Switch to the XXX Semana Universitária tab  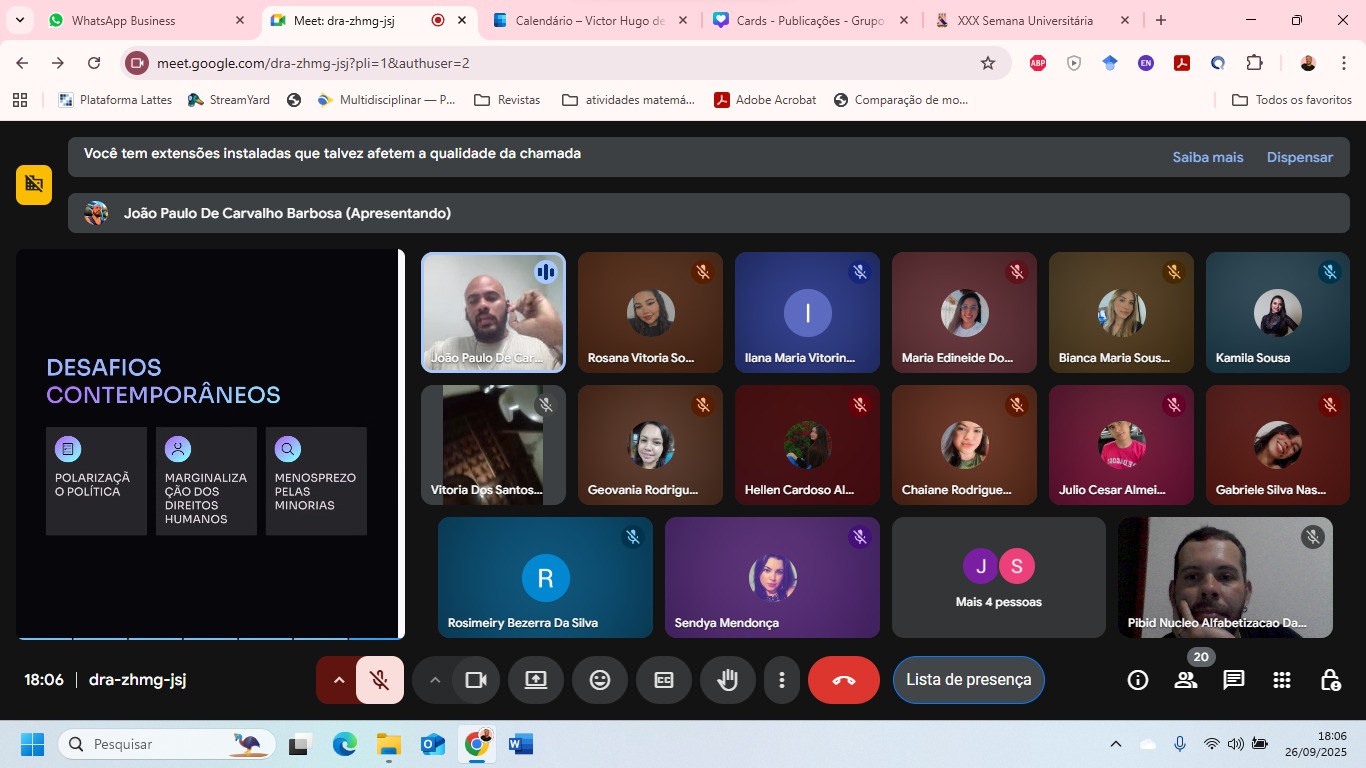[1025, 20]
